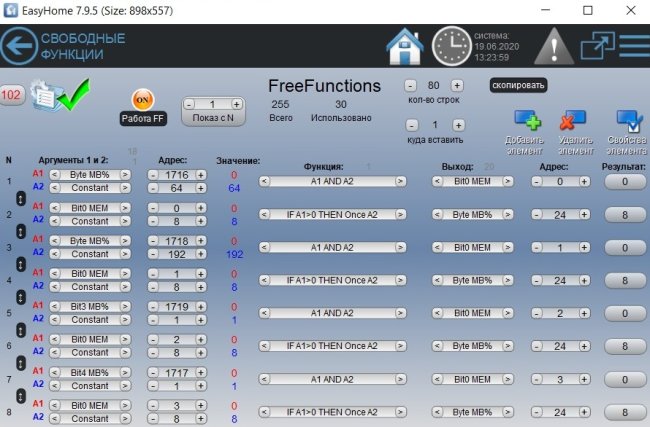Click the back arrow icon
This screenshot has width=650, height=427.
point(19,46)
